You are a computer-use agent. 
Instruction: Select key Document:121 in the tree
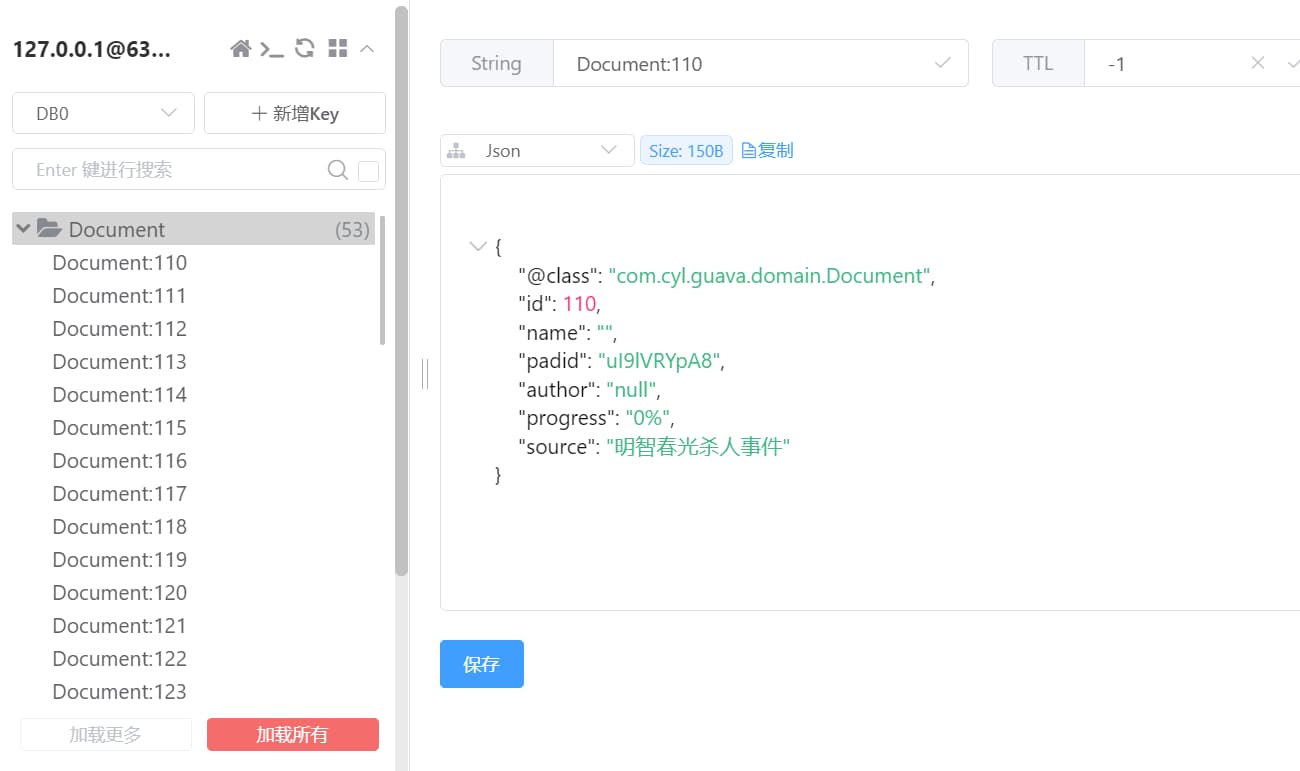(119, 626)
